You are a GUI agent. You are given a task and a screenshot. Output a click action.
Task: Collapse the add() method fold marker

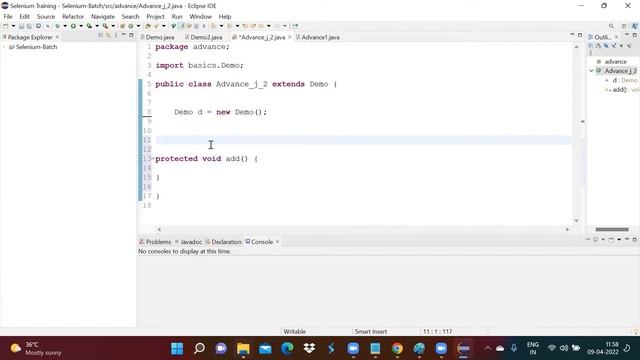click(153, 159)
